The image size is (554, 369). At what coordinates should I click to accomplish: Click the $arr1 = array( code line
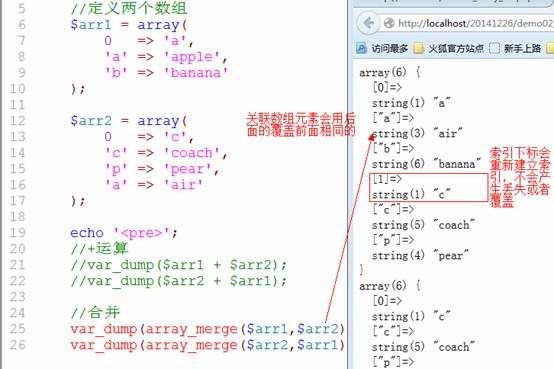[x=129, y=25]
